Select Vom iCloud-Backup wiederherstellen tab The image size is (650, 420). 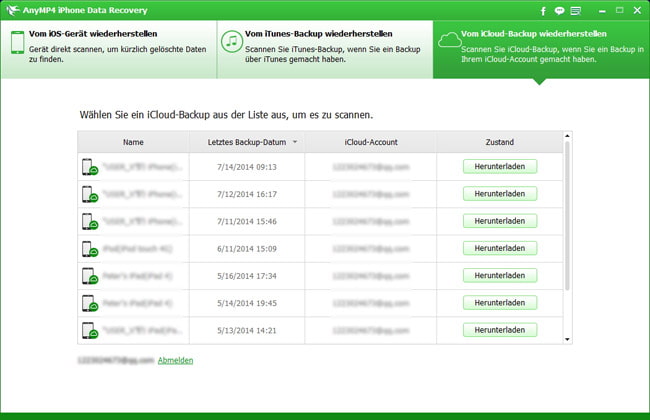tap(541, 49)
